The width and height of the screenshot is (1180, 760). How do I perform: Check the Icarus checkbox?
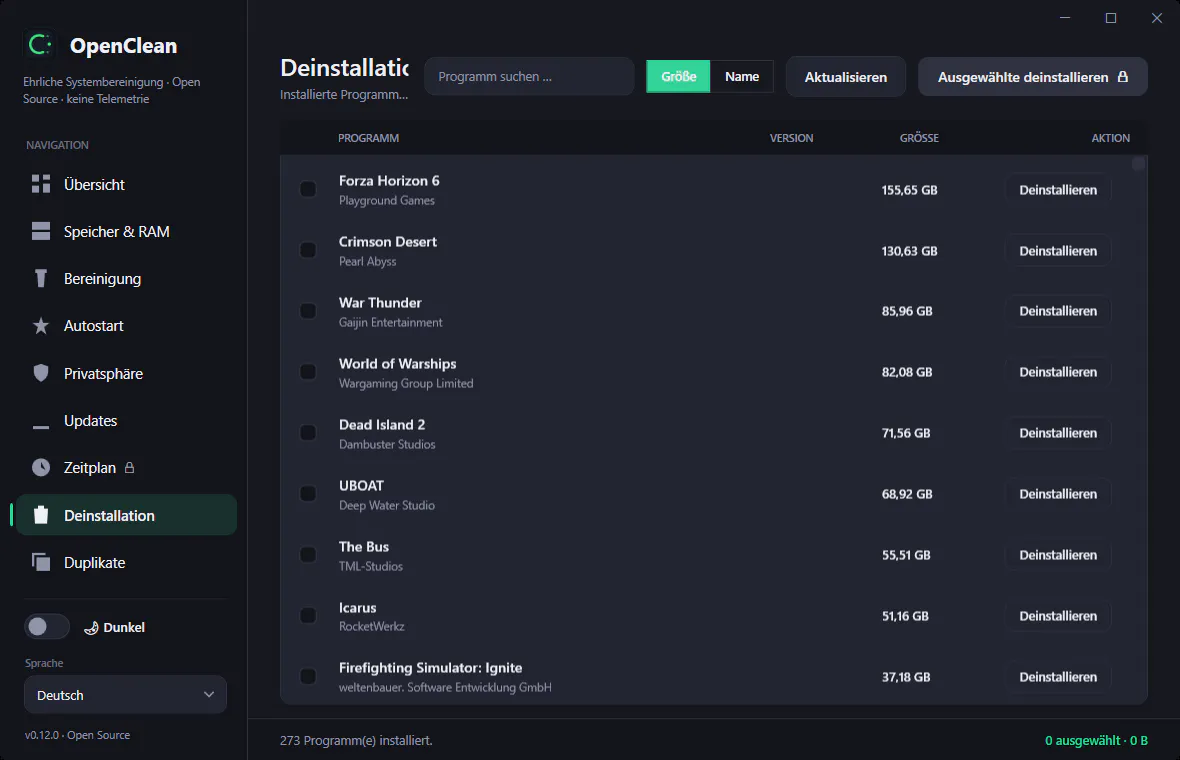(308, 616)
